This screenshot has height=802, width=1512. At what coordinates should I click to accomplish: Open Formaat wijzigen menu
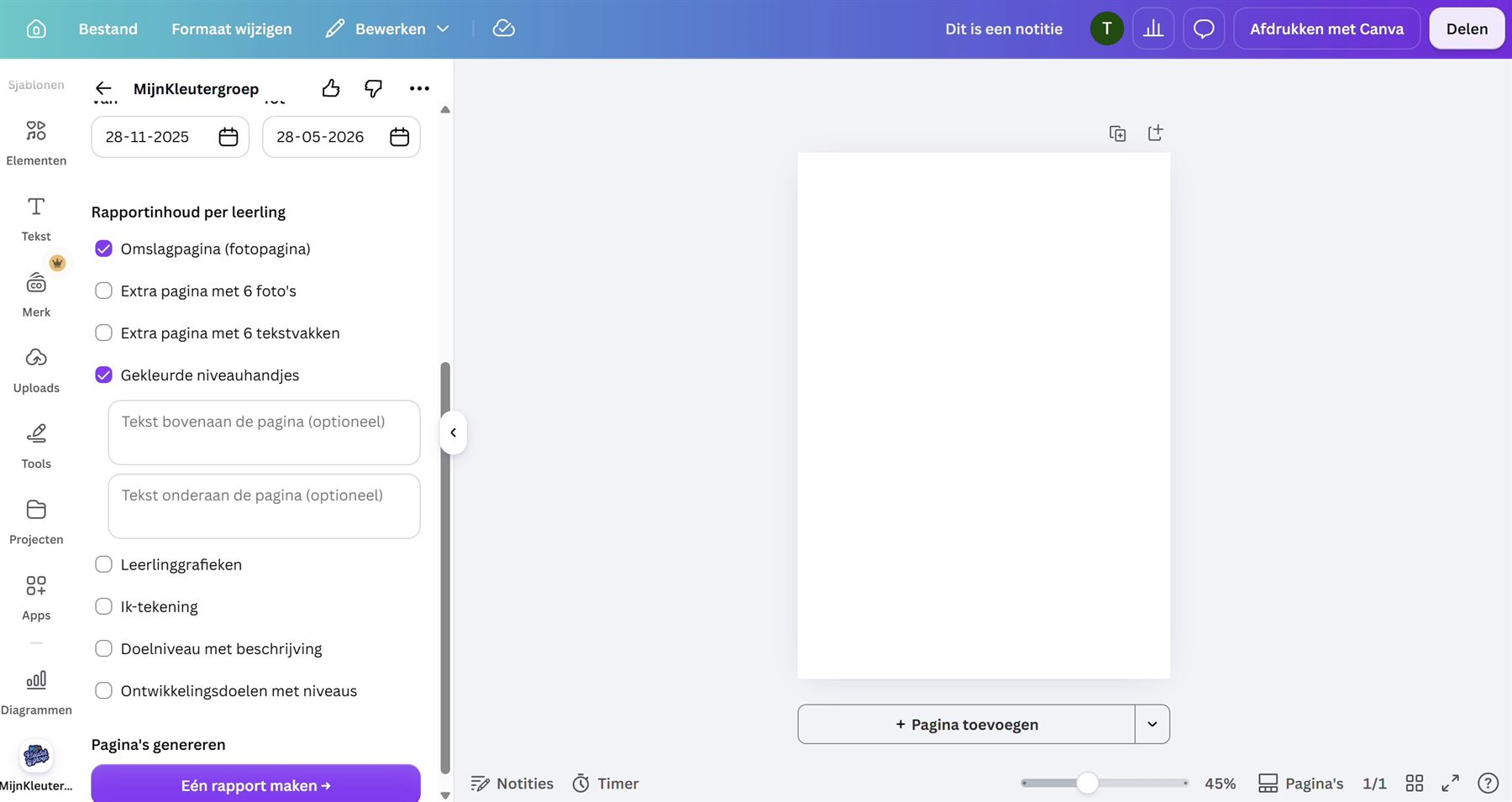[232, 29]
